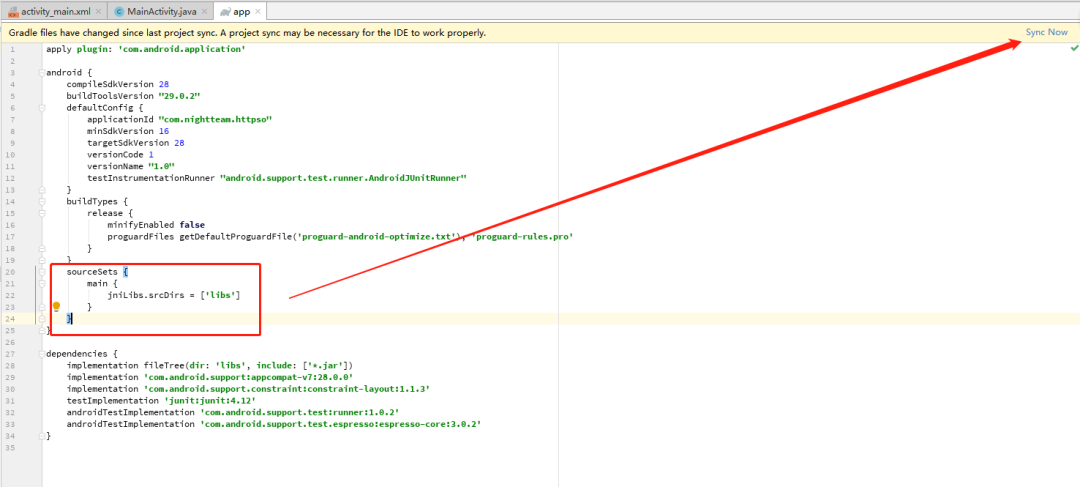Click the Sync Now link
The image size is (1080, 487).
click(1046, 32)
